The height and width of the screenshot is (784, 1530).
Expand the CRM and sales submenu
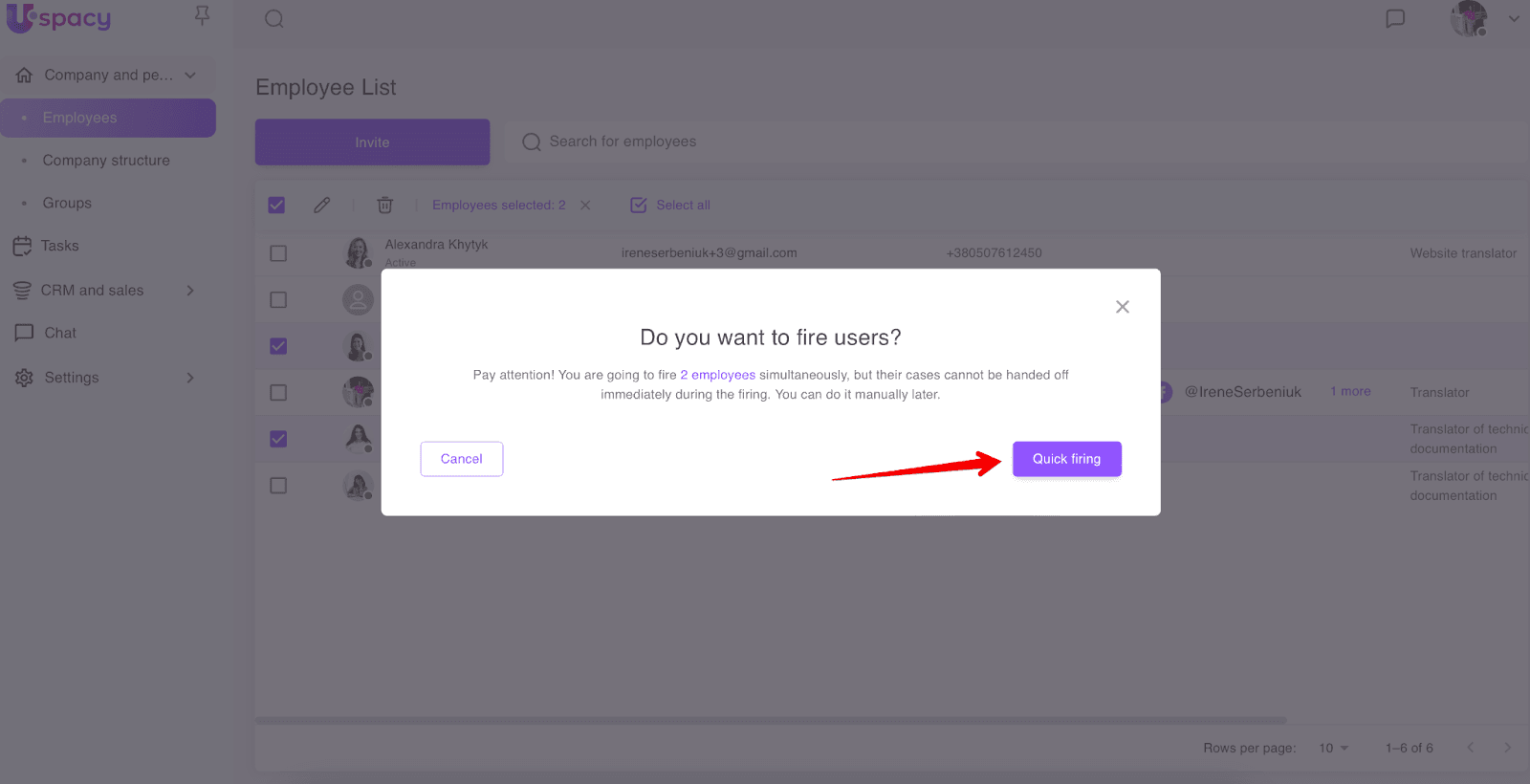(190, 290)
